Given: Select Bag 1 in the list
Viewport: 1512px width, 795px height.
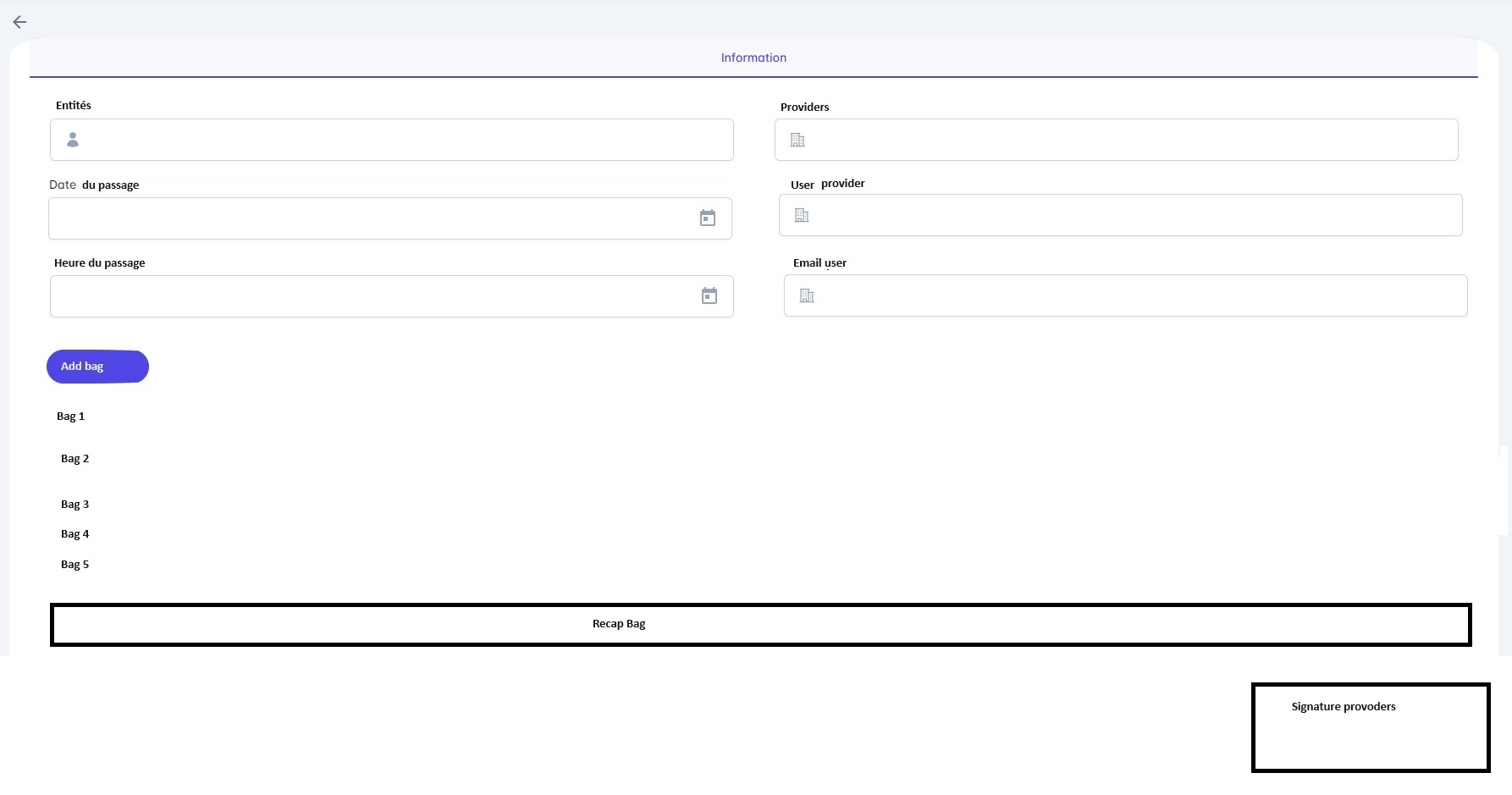Looking at the screenshot, I should tap(70, 416).
